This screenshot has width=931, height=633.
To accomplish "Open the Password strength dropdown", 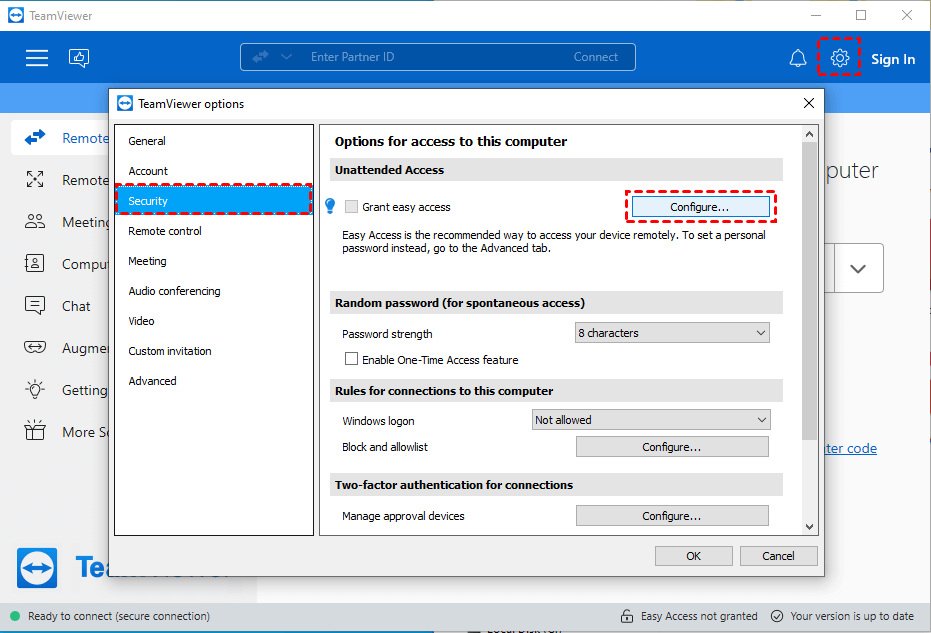I will [671, 332].
